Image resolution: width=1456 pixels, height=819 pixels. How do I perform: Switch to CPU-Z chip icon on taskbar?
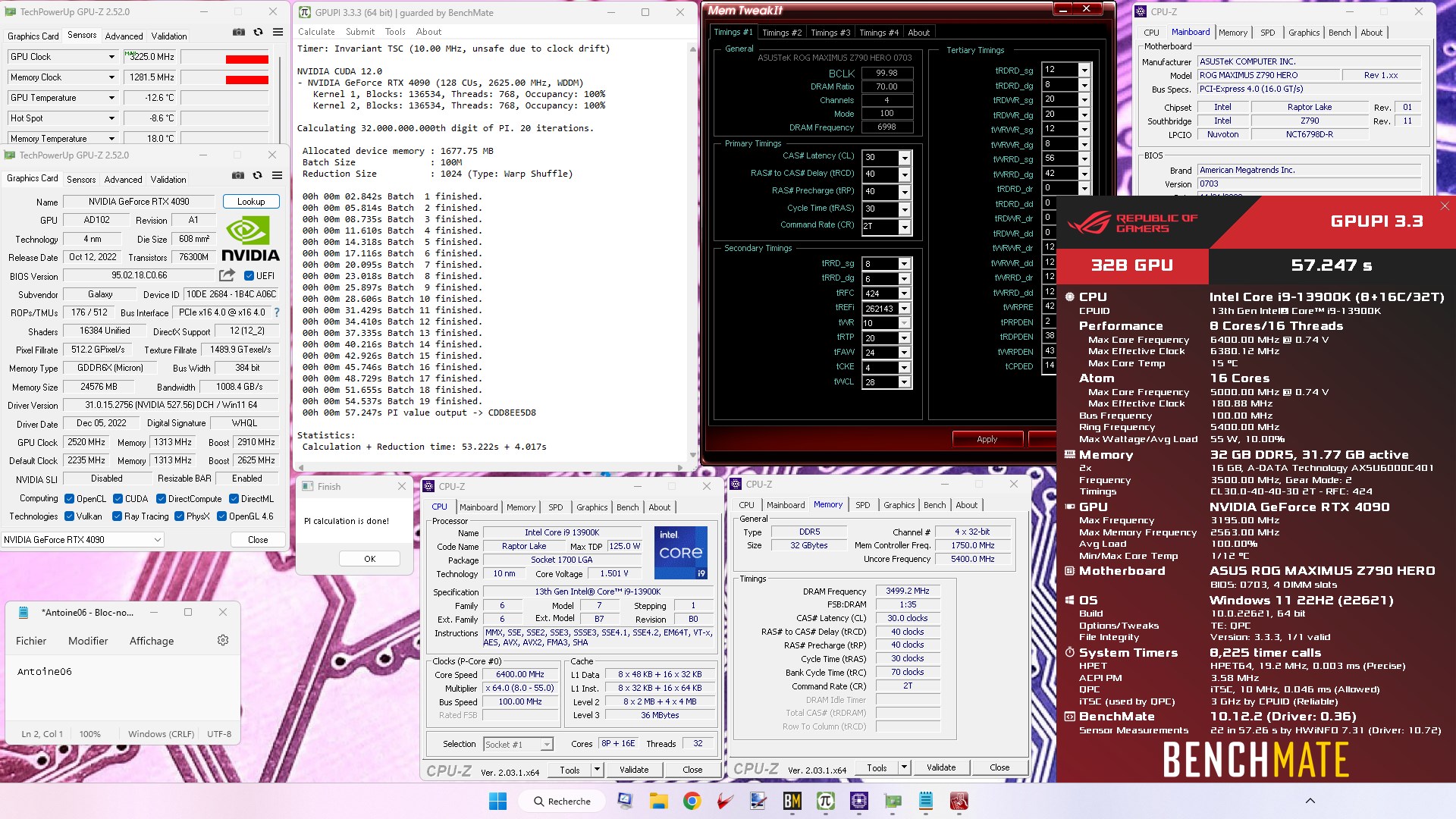[858, 801]
